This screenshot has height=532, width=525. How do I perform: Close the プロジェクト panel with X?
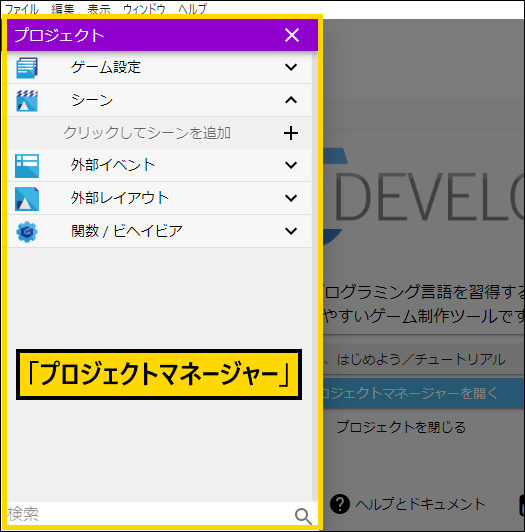tap(292, 35)
